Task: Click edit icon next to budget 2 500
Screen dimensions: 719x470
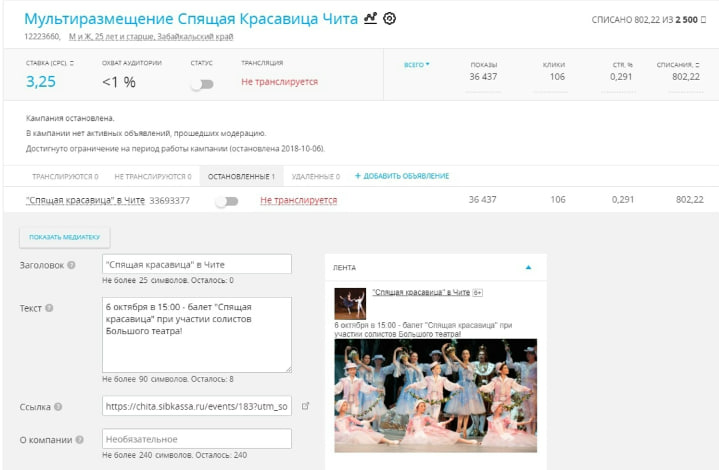Action: [x=703, y=20]
